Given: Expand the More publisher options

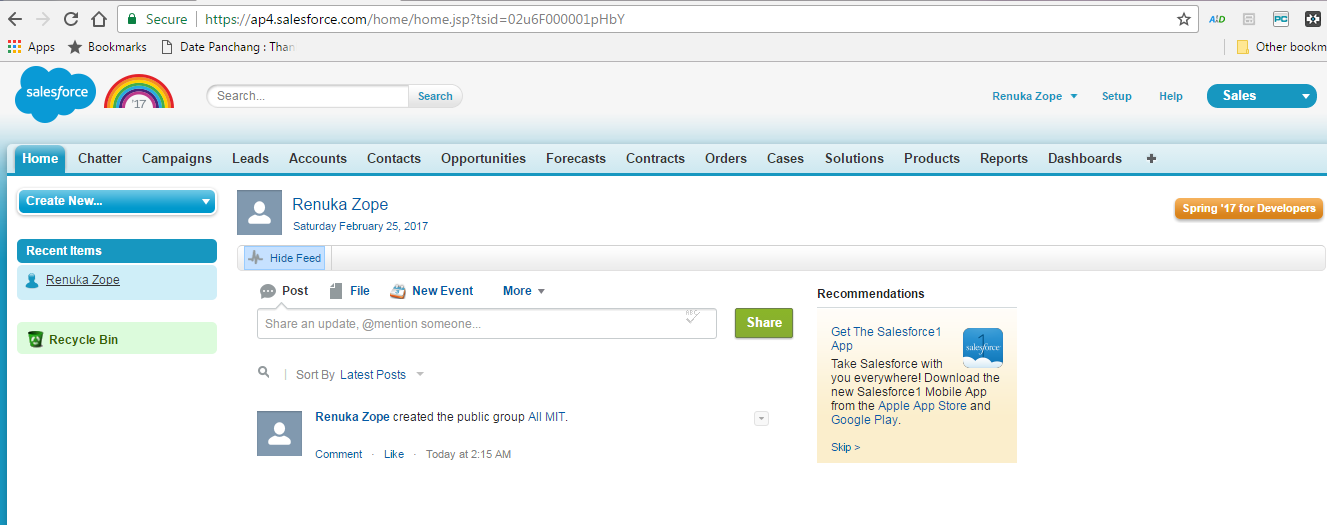Looking at the screenshot, I should (524, 291).
